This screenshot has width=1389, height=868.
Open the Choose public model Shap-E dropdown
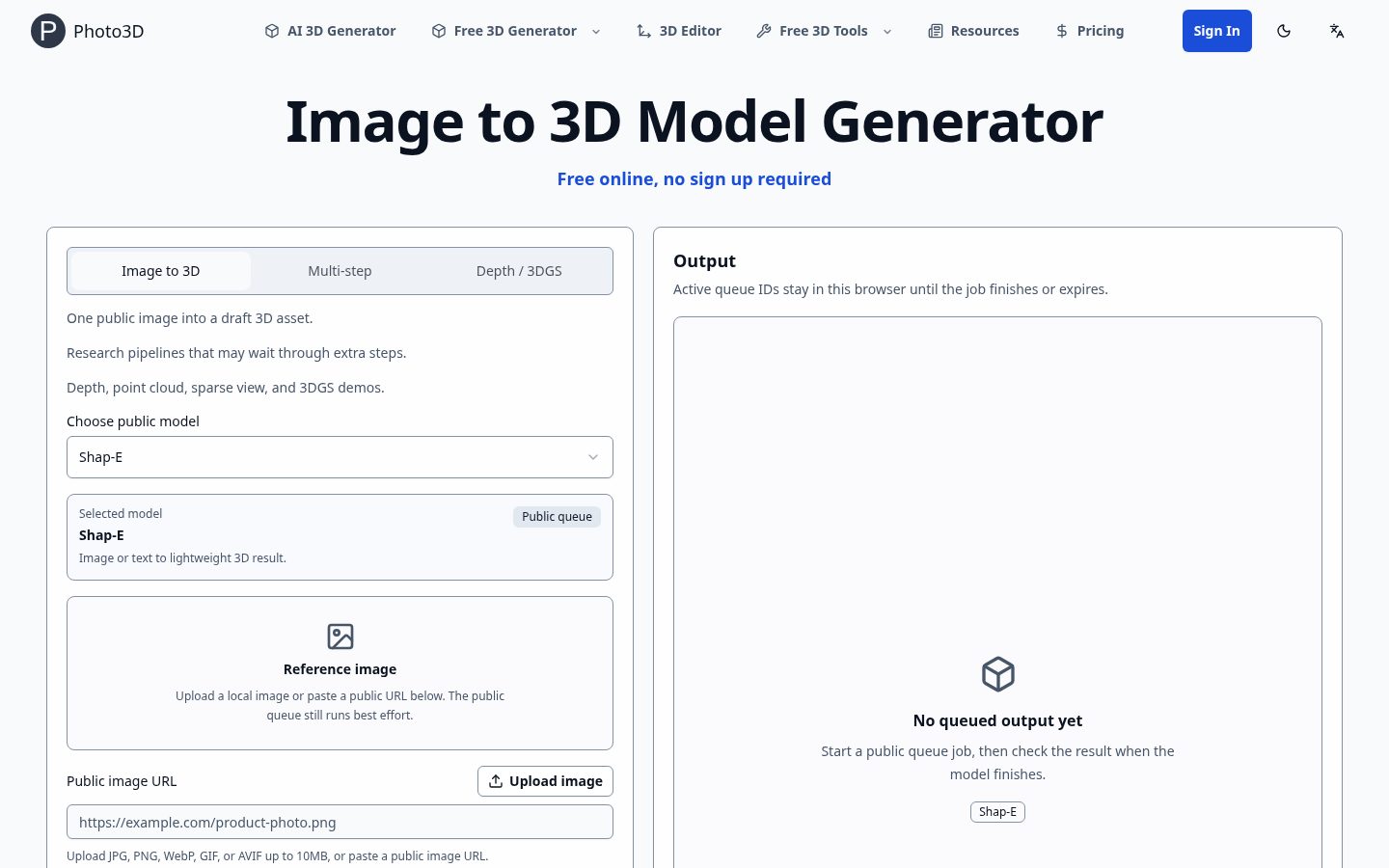click(x=340, y=457)
